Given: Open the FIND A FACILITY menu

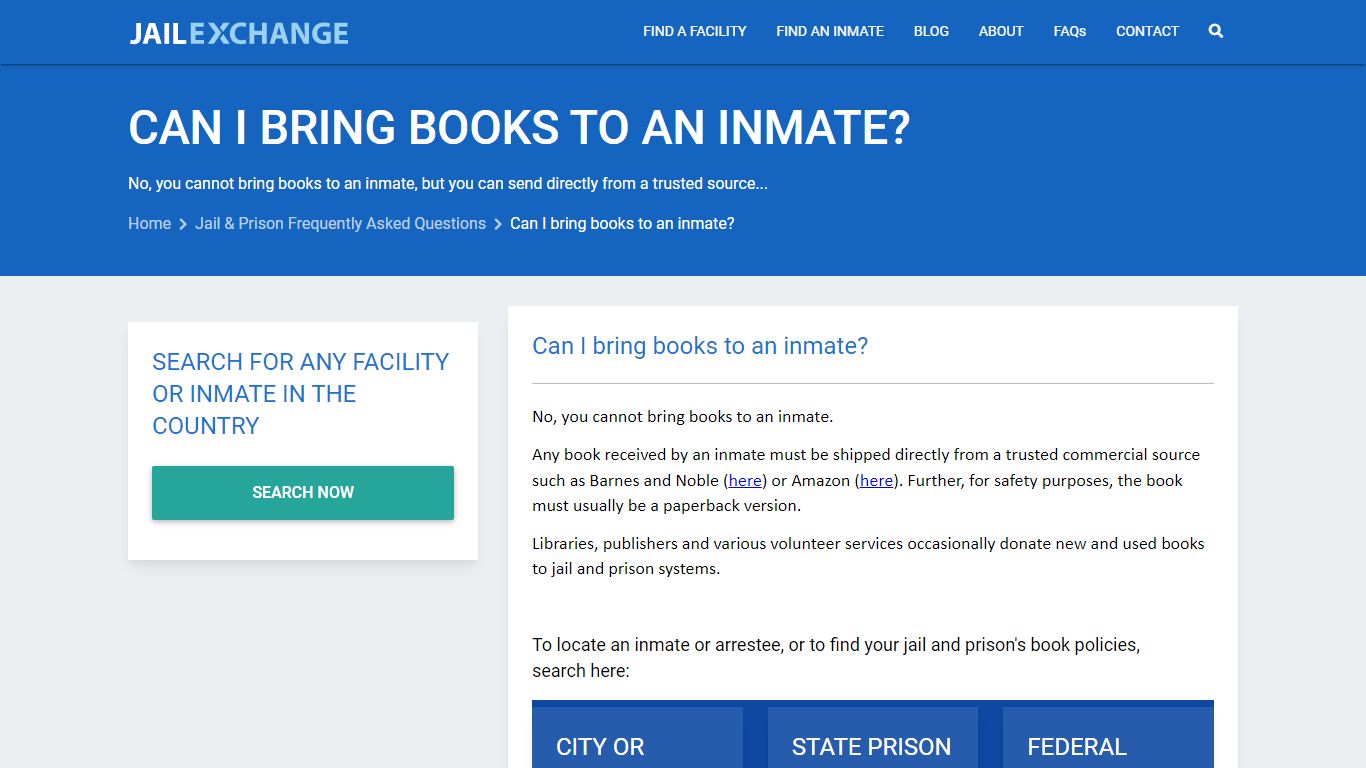Looking at the screenshot, I should (694, 31).
